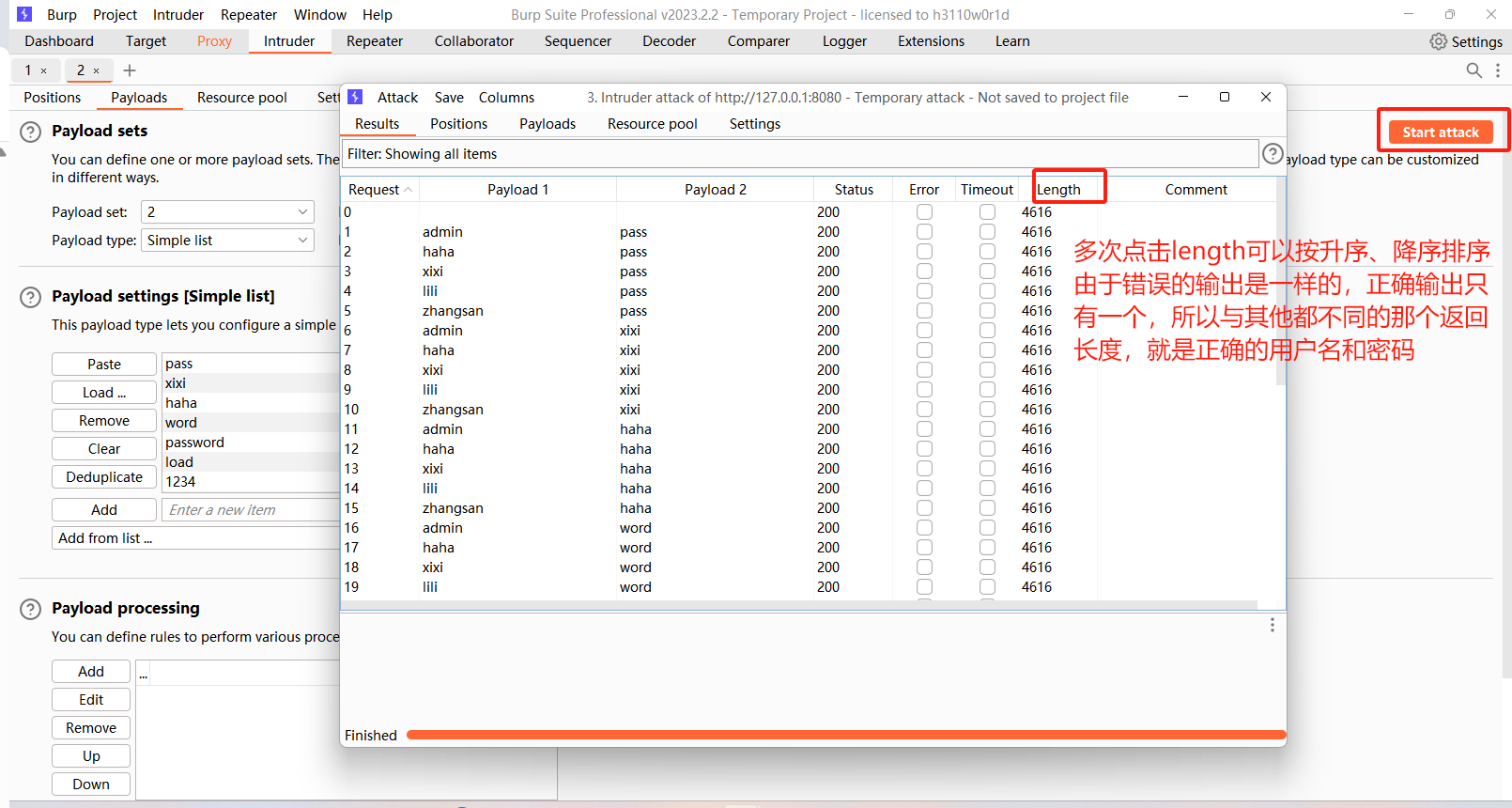Click the Enter a new item field

pyautogui.click(x=251, y=510)
